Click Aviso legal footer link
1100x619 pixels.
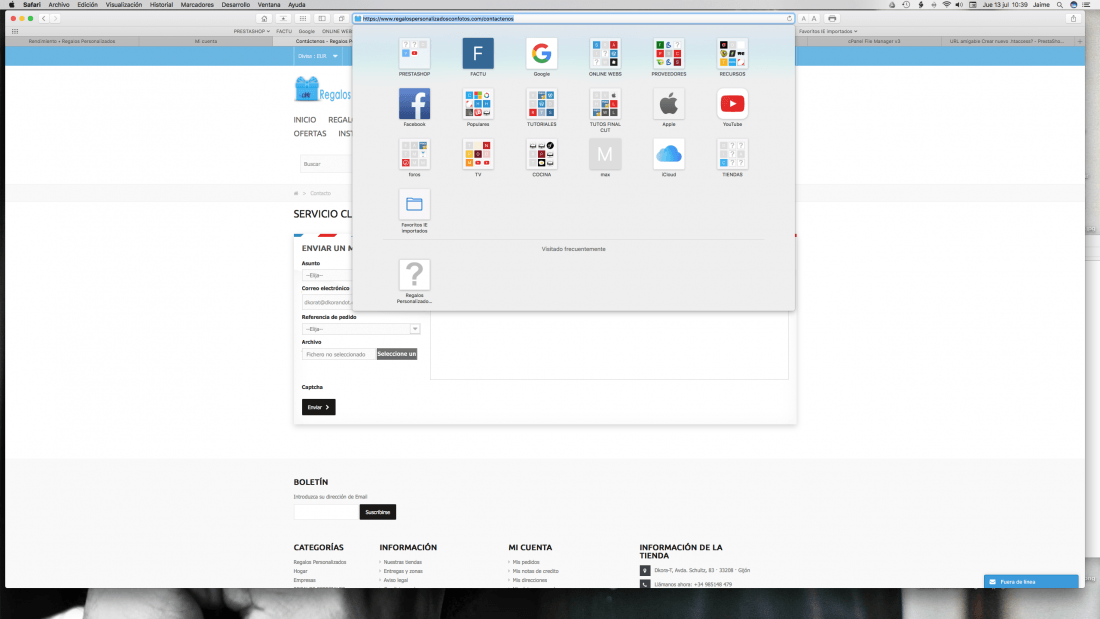pos(396,580)
